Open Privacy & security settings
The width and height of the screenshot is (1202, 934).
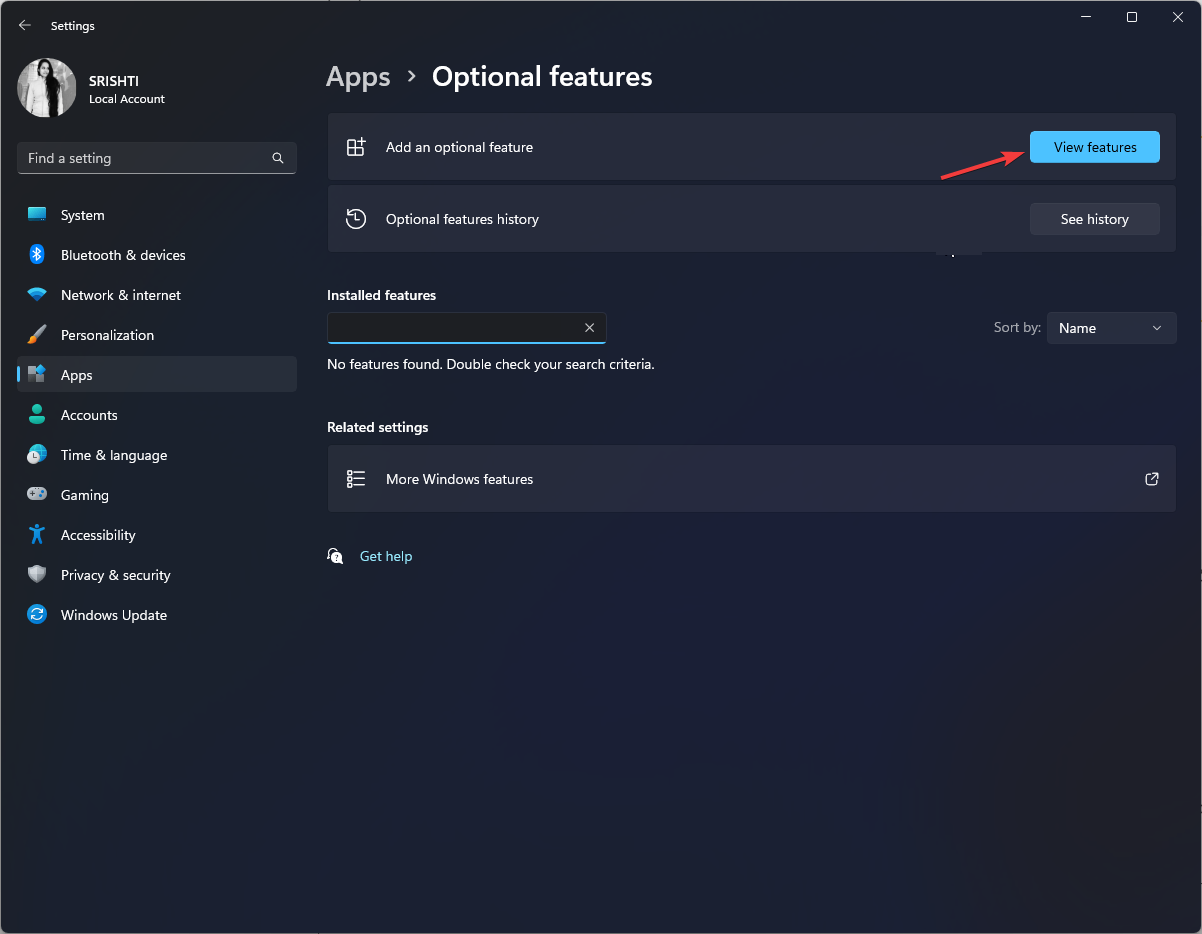[157, 575]
